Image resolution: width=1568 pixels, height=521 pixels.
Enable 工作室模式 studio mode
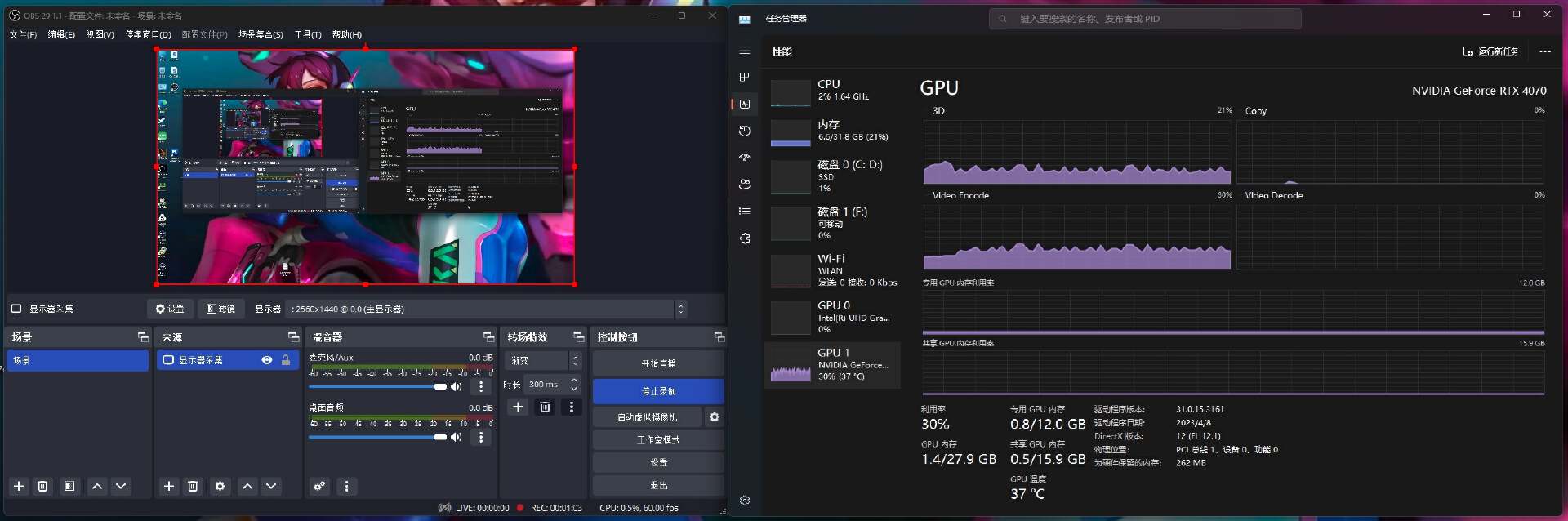pyautogui.click(x=658, y=440)
